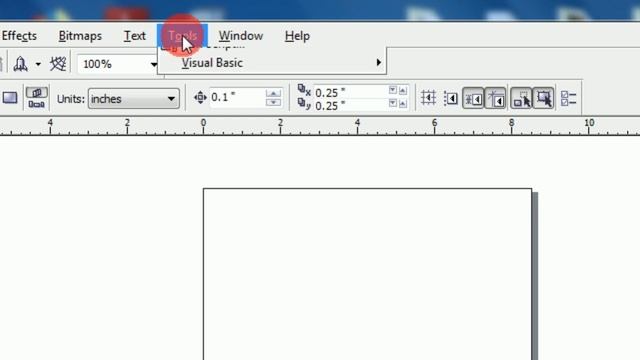The height and width of the screenshot is (360, 640).
Task: Increase duplicate distance x value
Action: (x=402, y=91)
